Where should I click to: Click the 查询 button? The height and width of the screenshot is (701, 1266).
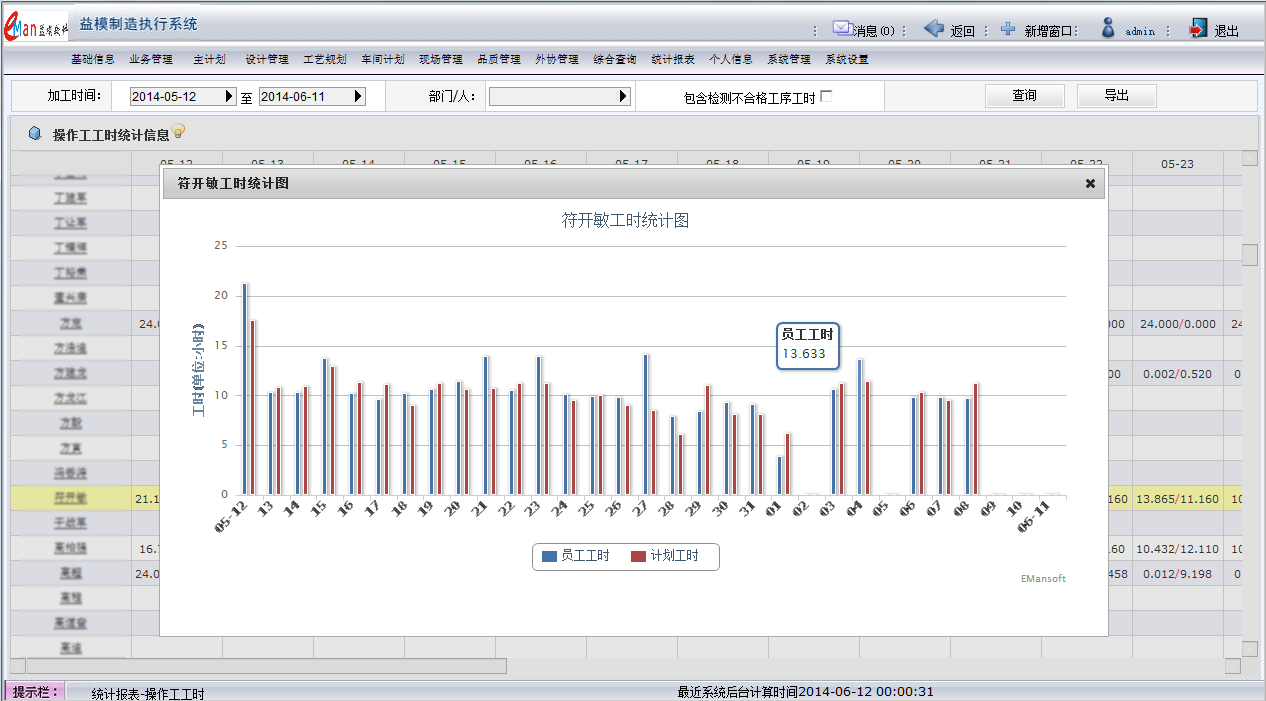coord(1024,96)
